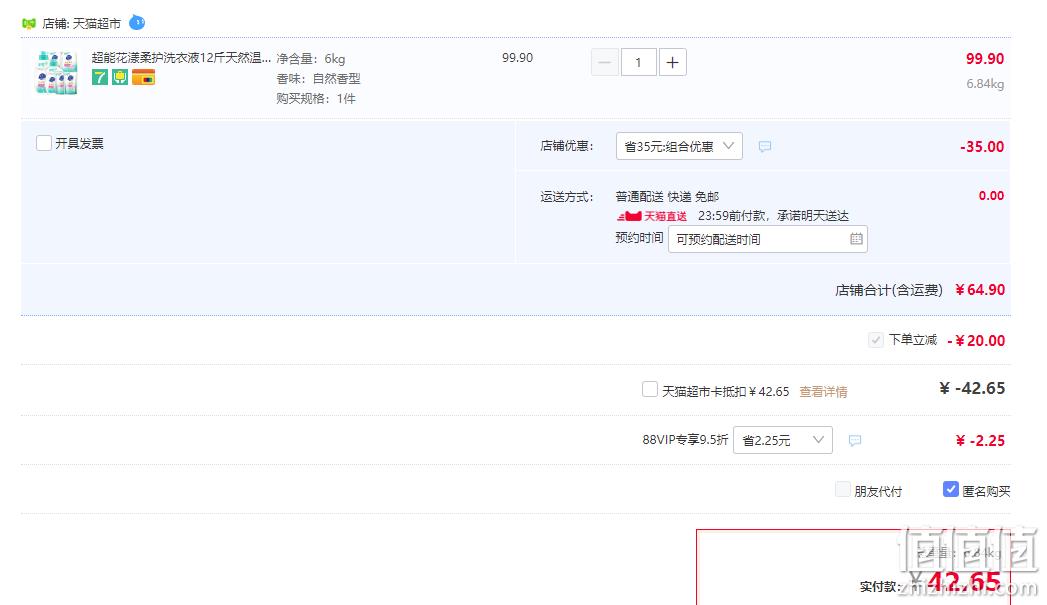Click the 店铺: 天猫超市 store name
Screen dimensions: 1047x605
pyautogui.click(x=81, y=23)
